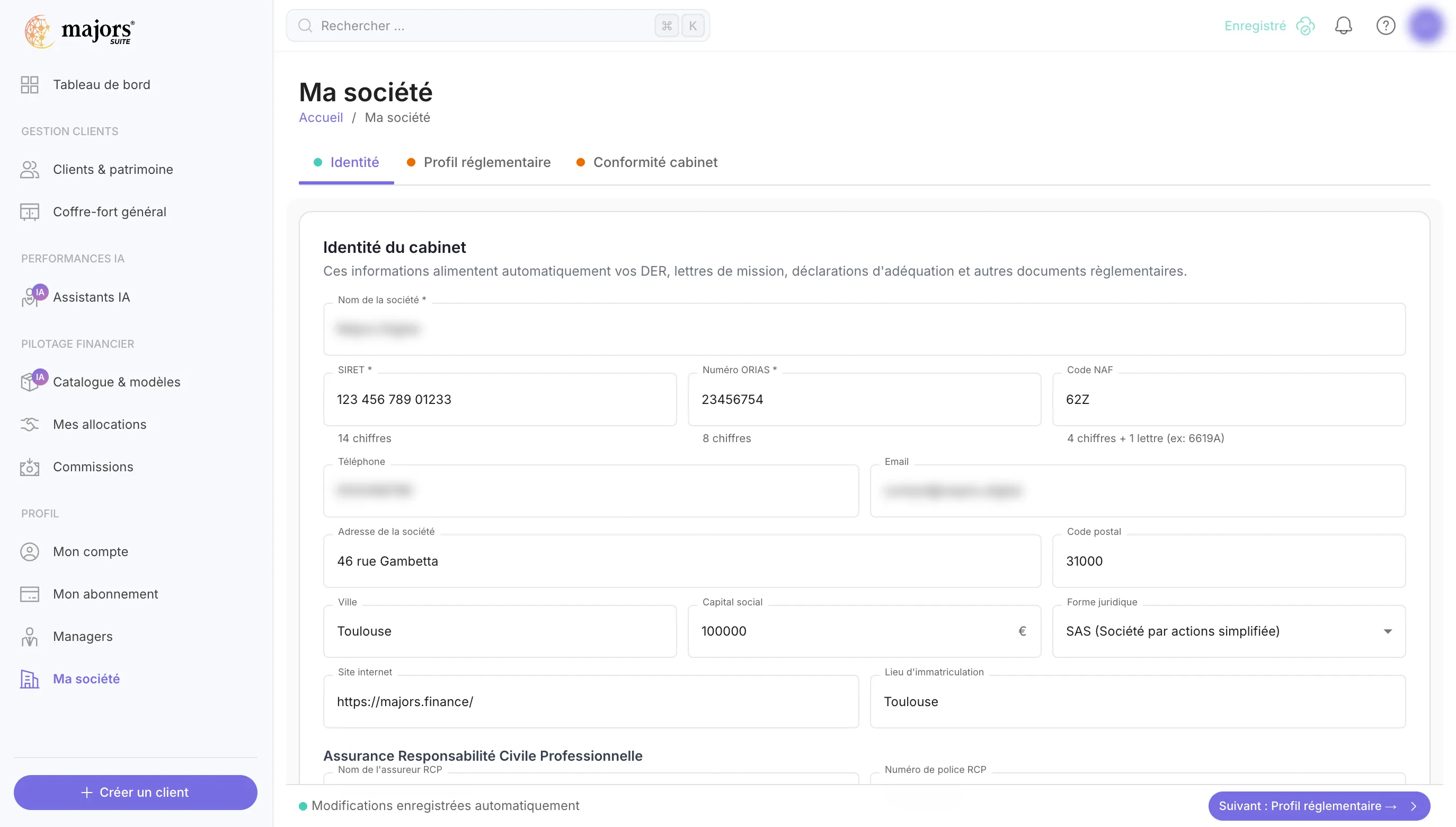This screenshot has width=1456, height=827.
Task: Switch to the Identité tab
Action: [x=347, y=162]
